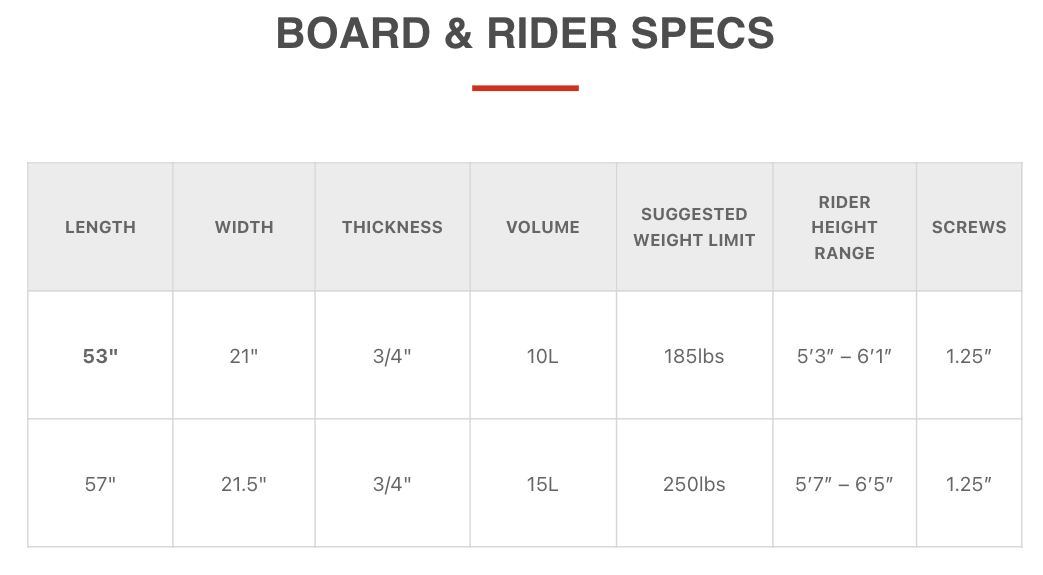Click the VOLUME column header
Viewport: 1043px width, 575px height.
[543, 227]
